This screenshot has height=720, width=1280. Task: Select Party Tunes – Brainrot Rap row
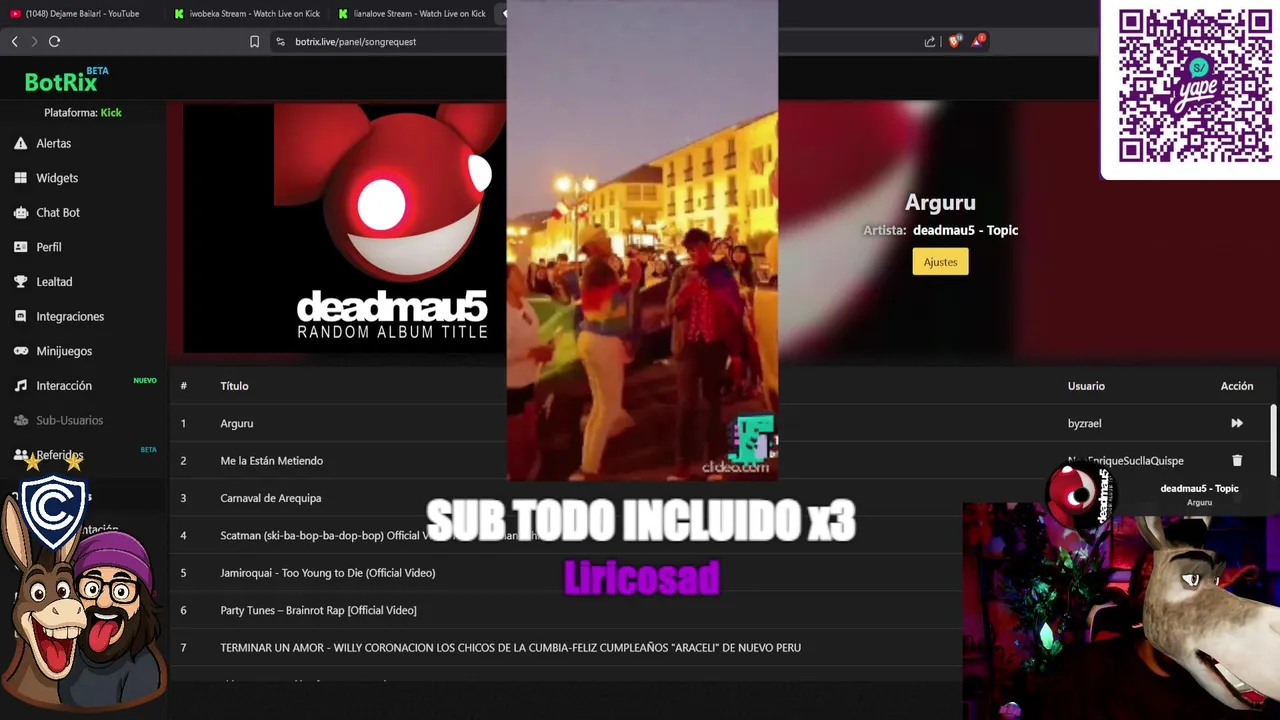point(720,610)
